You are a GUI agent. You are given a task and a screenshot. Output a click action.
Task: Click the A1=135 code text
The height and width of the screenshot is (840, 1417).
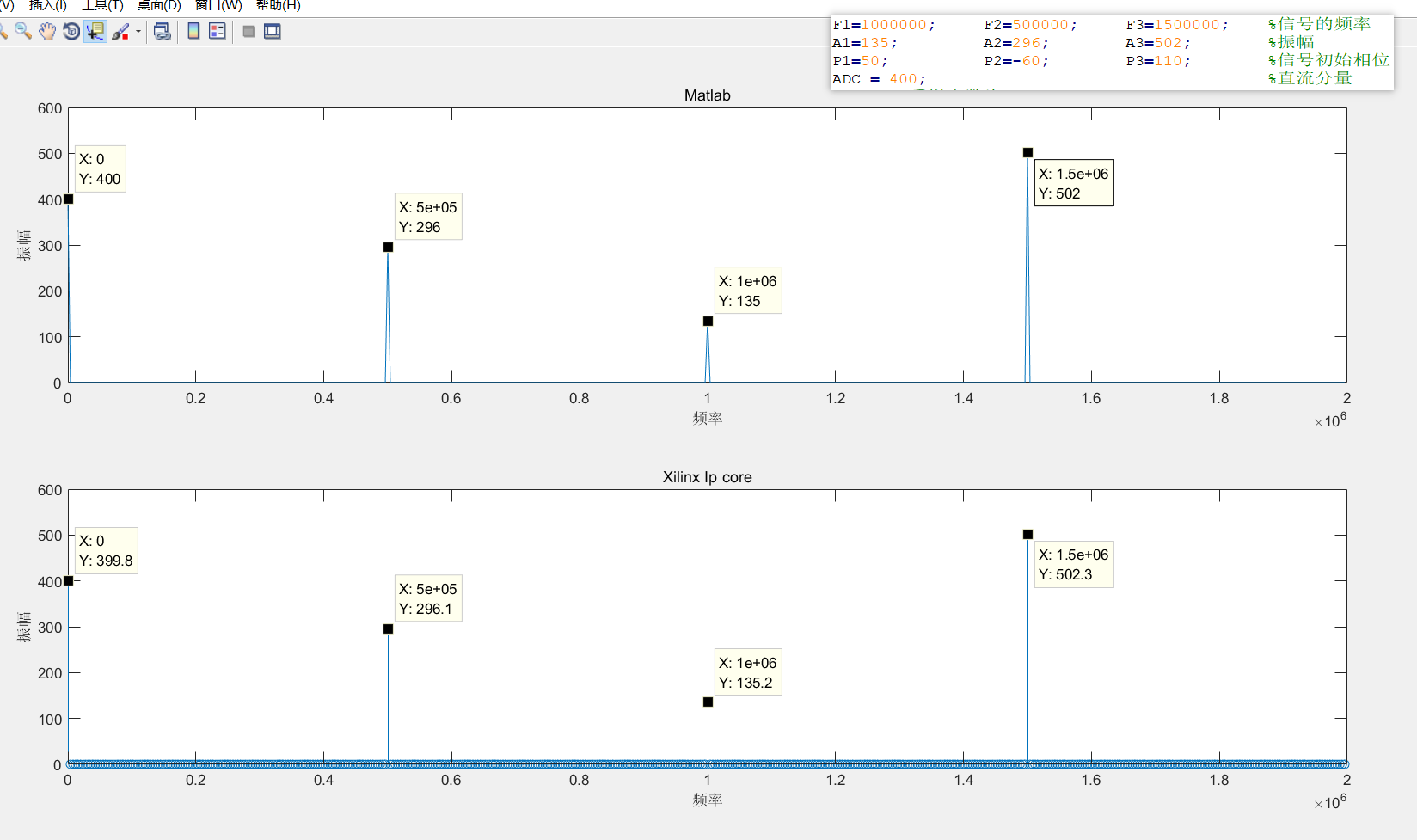point(864,43)
